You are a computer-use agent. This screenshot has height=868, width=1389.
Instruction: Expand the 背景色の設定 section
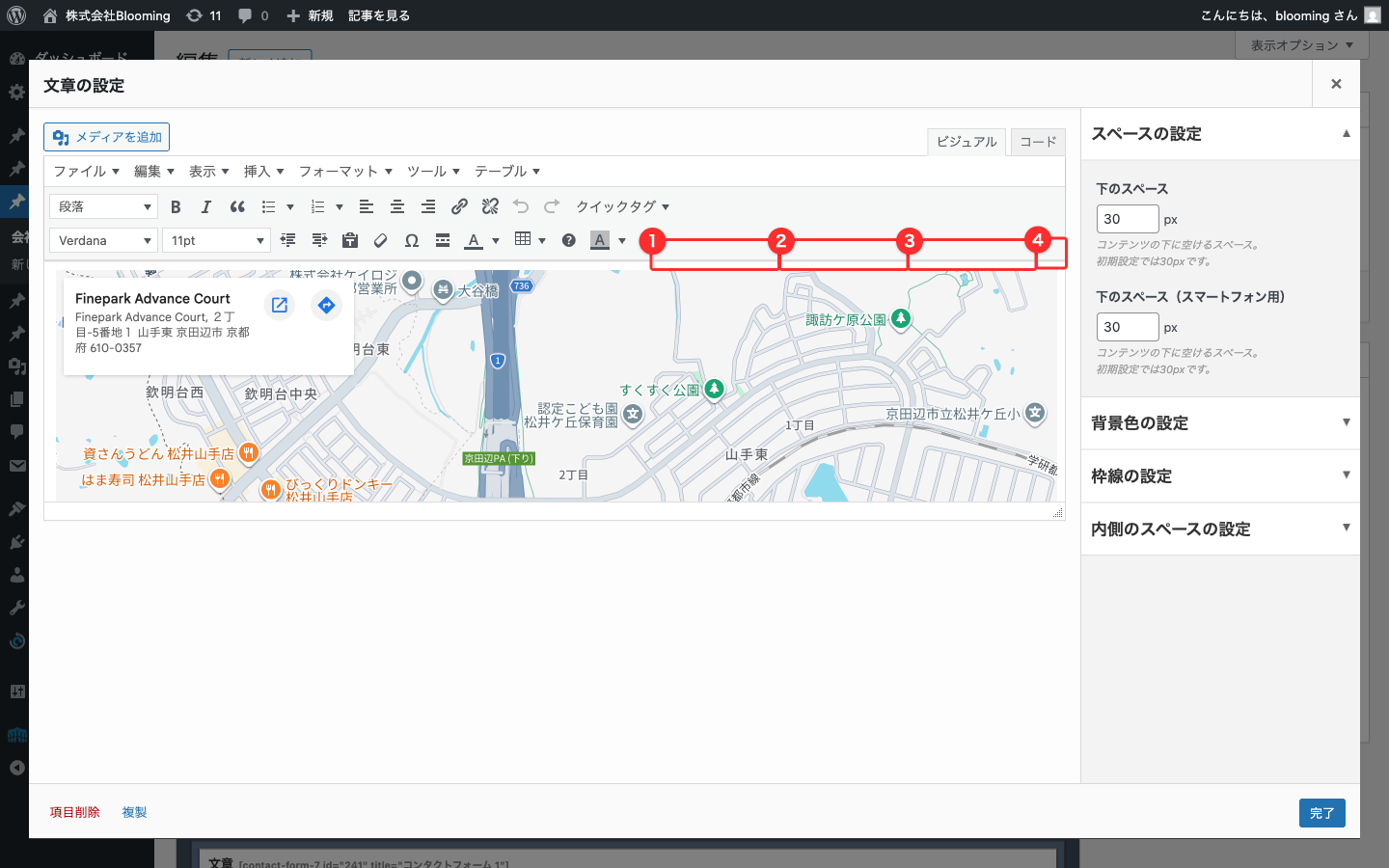1220,423
